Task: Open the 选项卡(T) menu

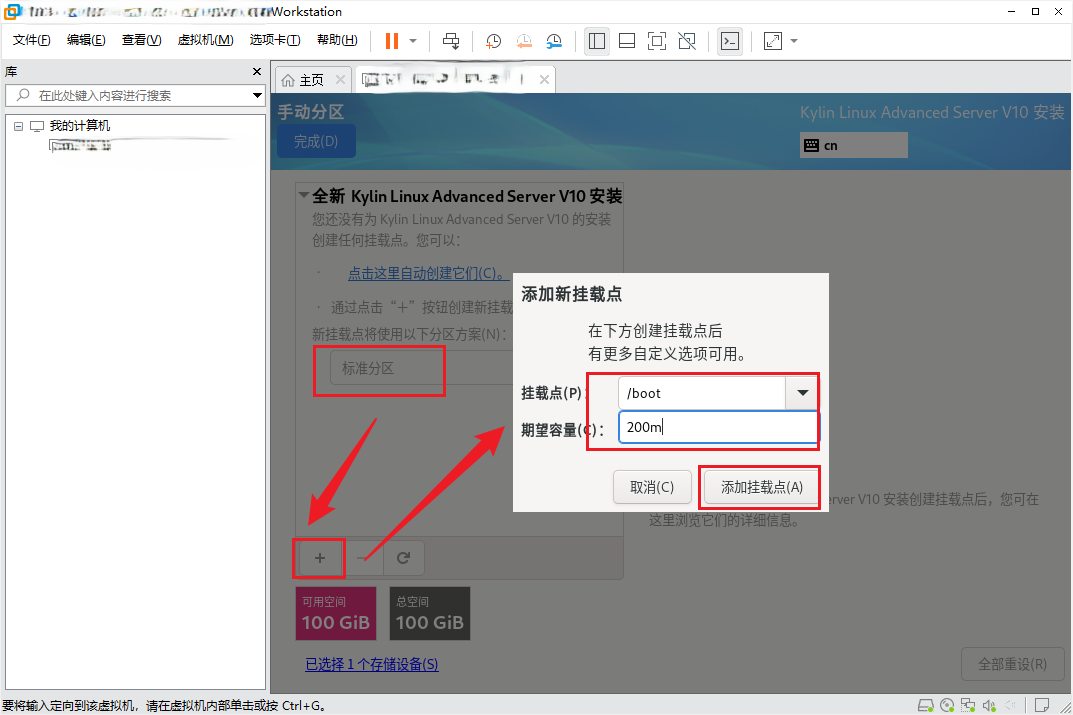Action: point(275,40)
